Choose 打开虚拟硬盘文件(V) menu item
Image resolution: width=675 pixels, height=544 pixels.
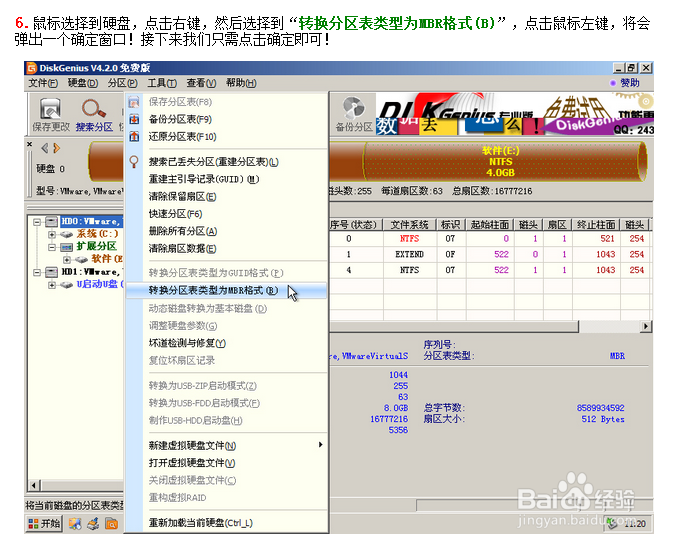pos(226,463)
